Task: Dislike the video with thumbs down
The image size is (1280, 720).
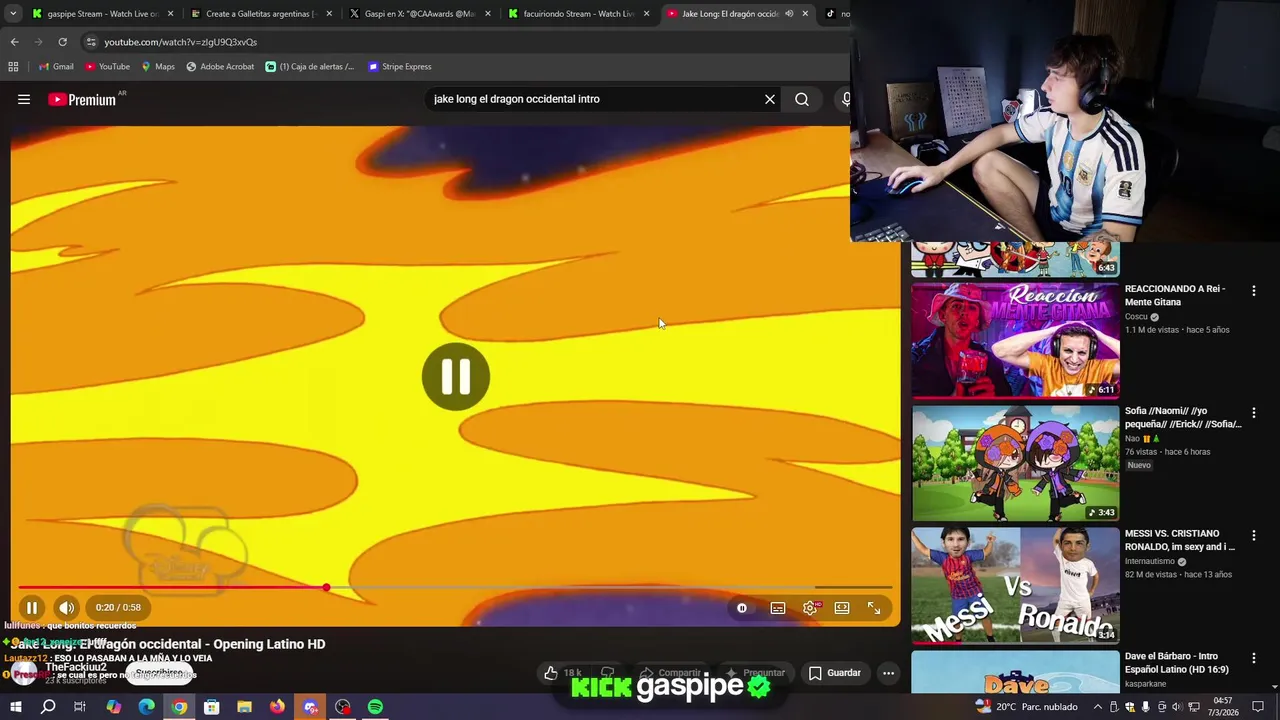Action: 607,673
